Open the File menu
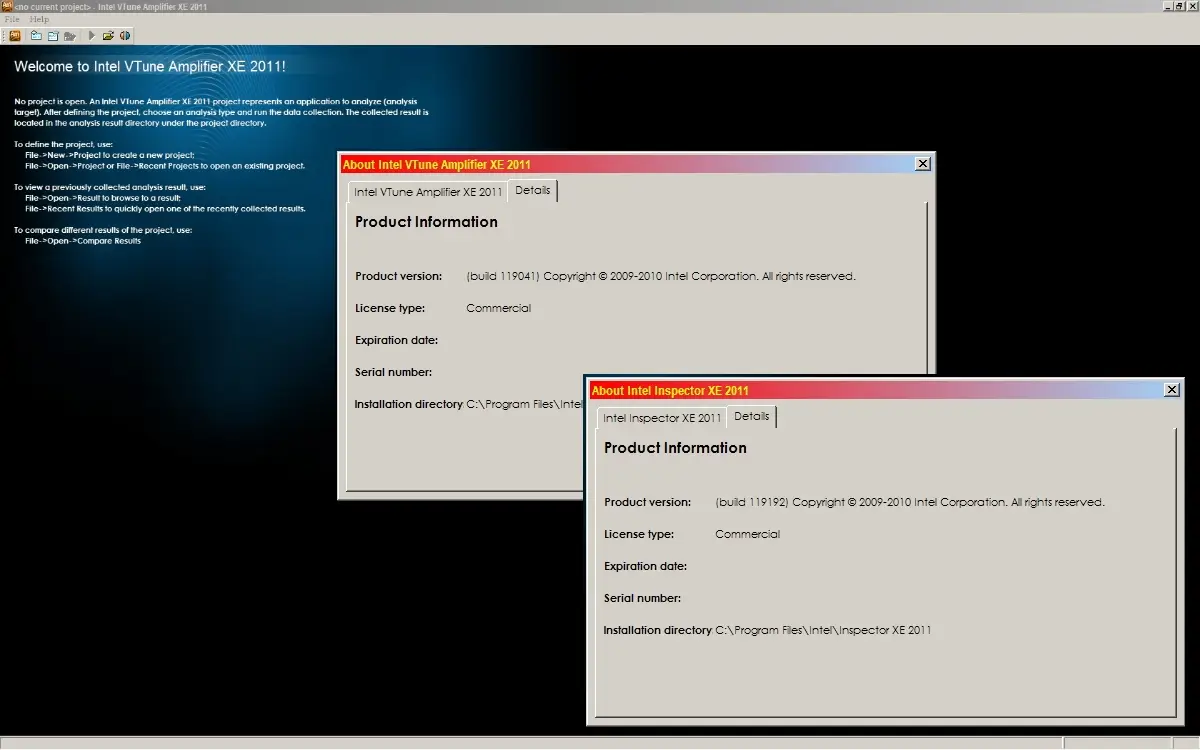 point(12,19)
